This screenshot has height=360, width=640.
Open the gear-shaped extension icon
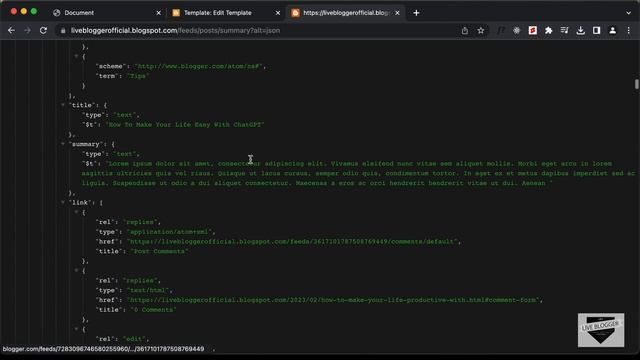(517, 31)
